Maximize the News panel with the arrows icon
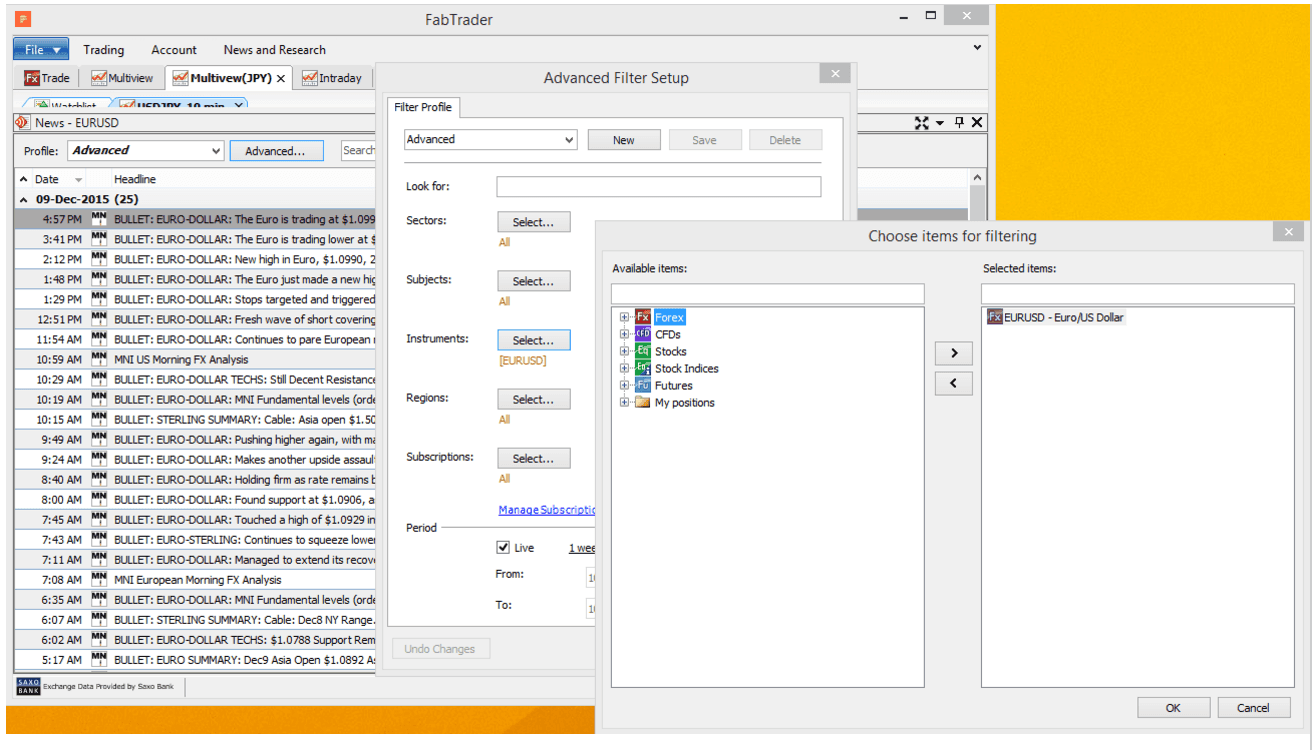The width and height of the screenshot is (1314, 750). 922,122
